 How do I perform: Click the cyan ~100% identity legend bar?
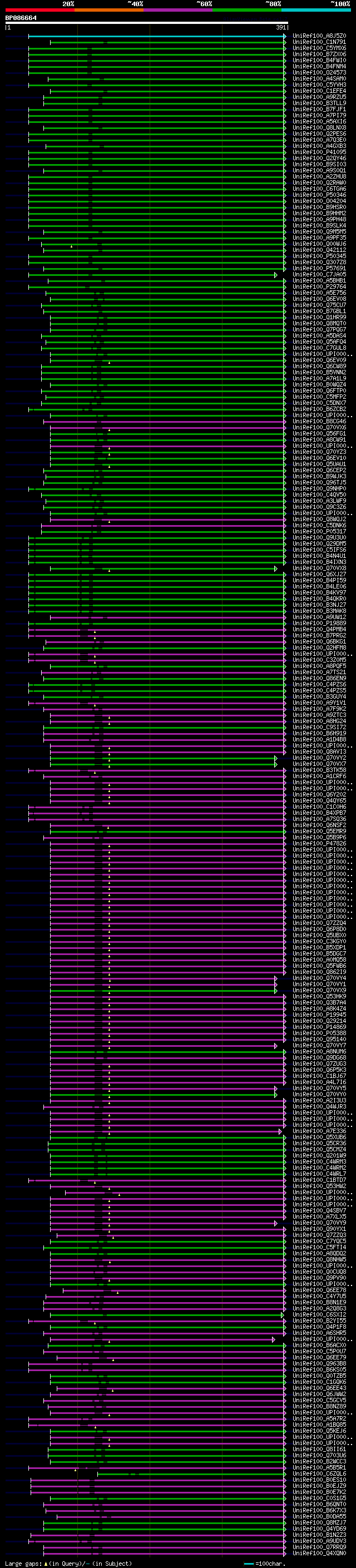click(x=316, y=10)
